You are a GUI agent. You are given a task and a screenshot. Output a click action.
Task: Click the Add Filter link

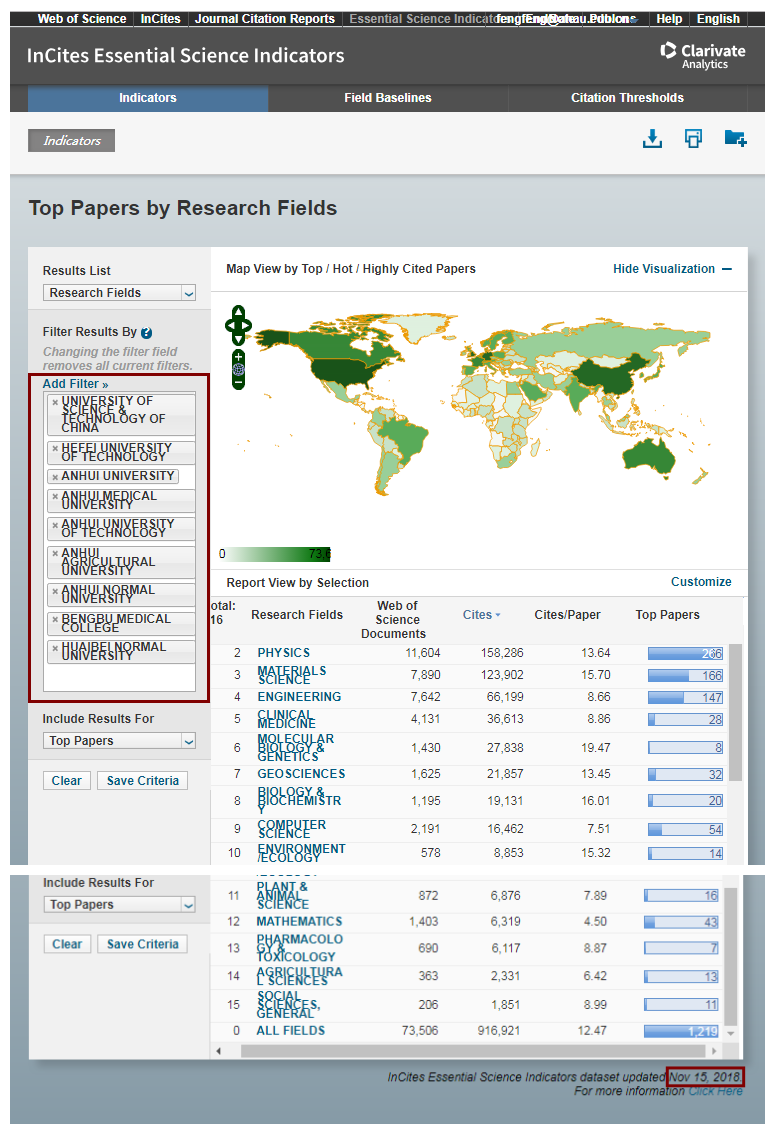pos(75,384)
